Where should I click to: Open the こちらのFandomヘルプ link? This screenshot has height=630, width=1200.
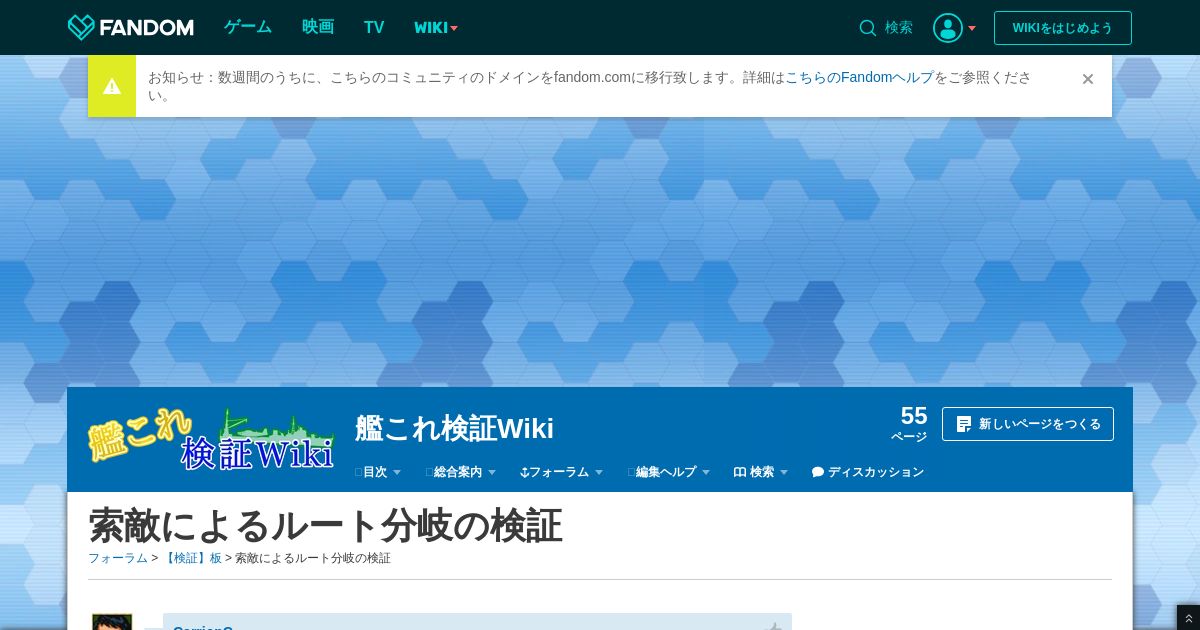tap(859, 77)
